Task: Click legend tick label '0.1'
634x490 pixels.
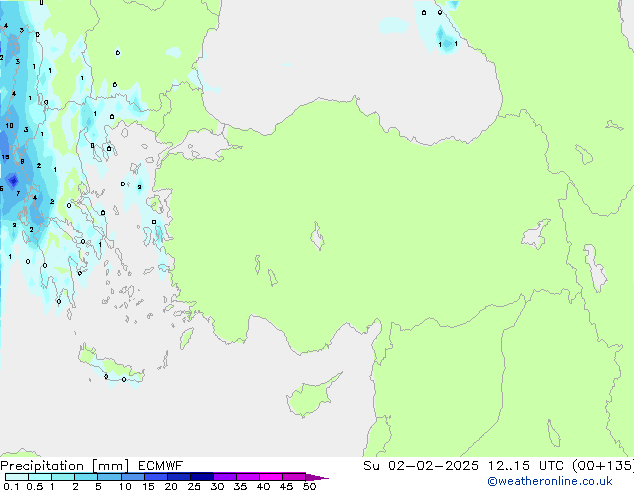Action: tap(11, 486)
